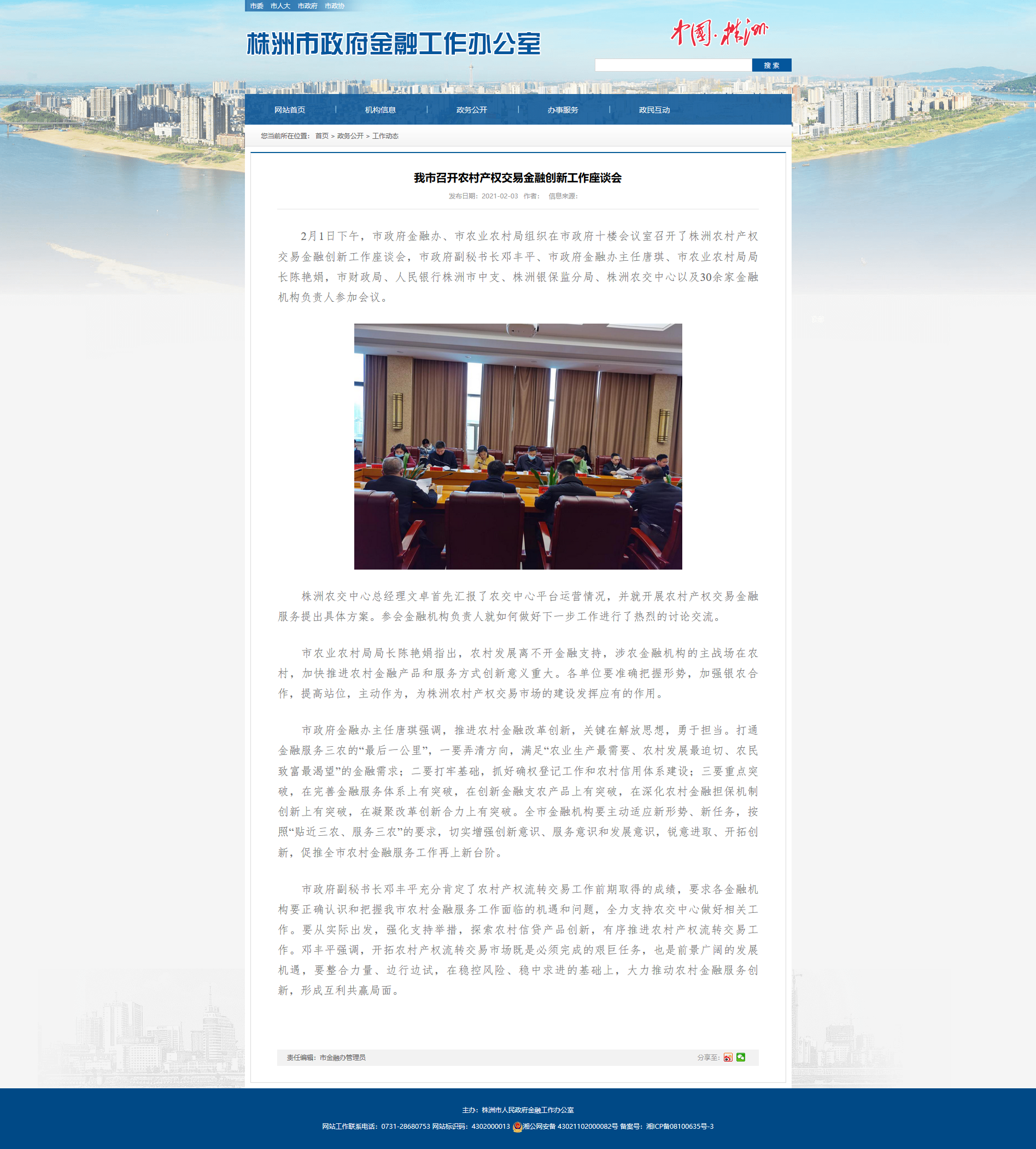Open the 湘ICP备08100635号-3 footer link

coord(680,1126)
